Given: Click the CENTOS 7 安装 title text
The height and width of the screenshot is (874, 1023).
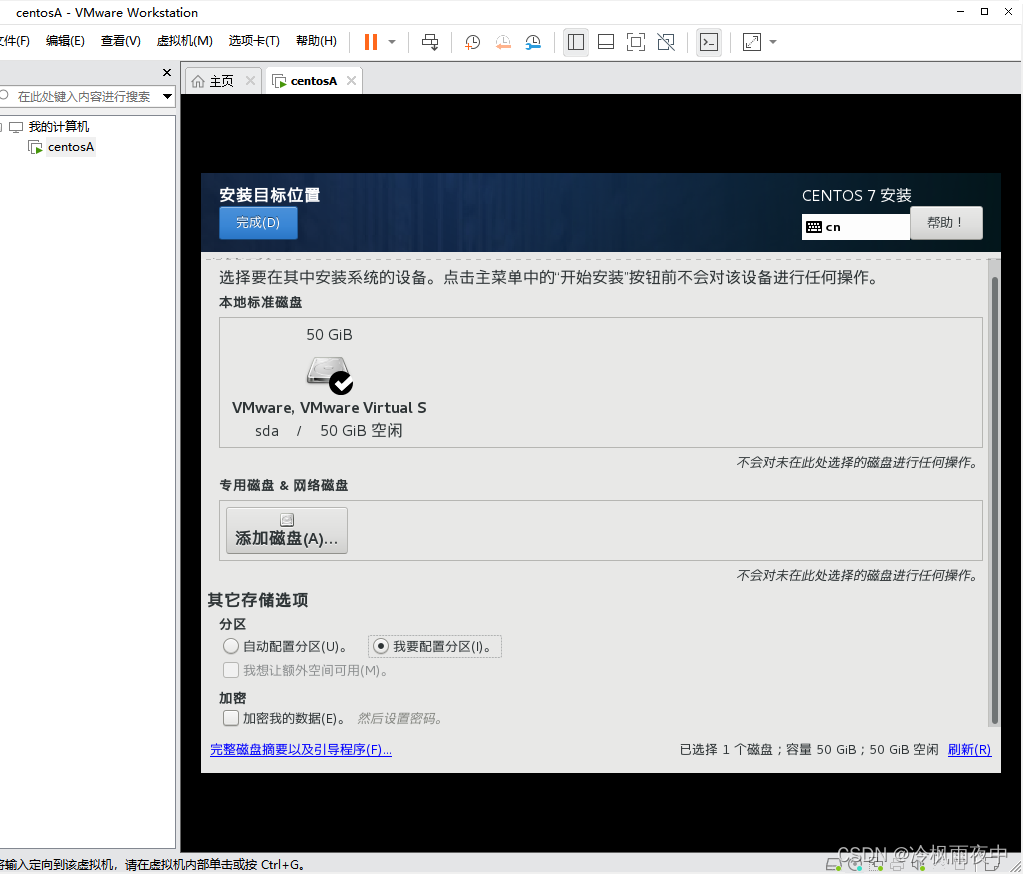Looking at the screenshot, I should (x=857, y=196).
